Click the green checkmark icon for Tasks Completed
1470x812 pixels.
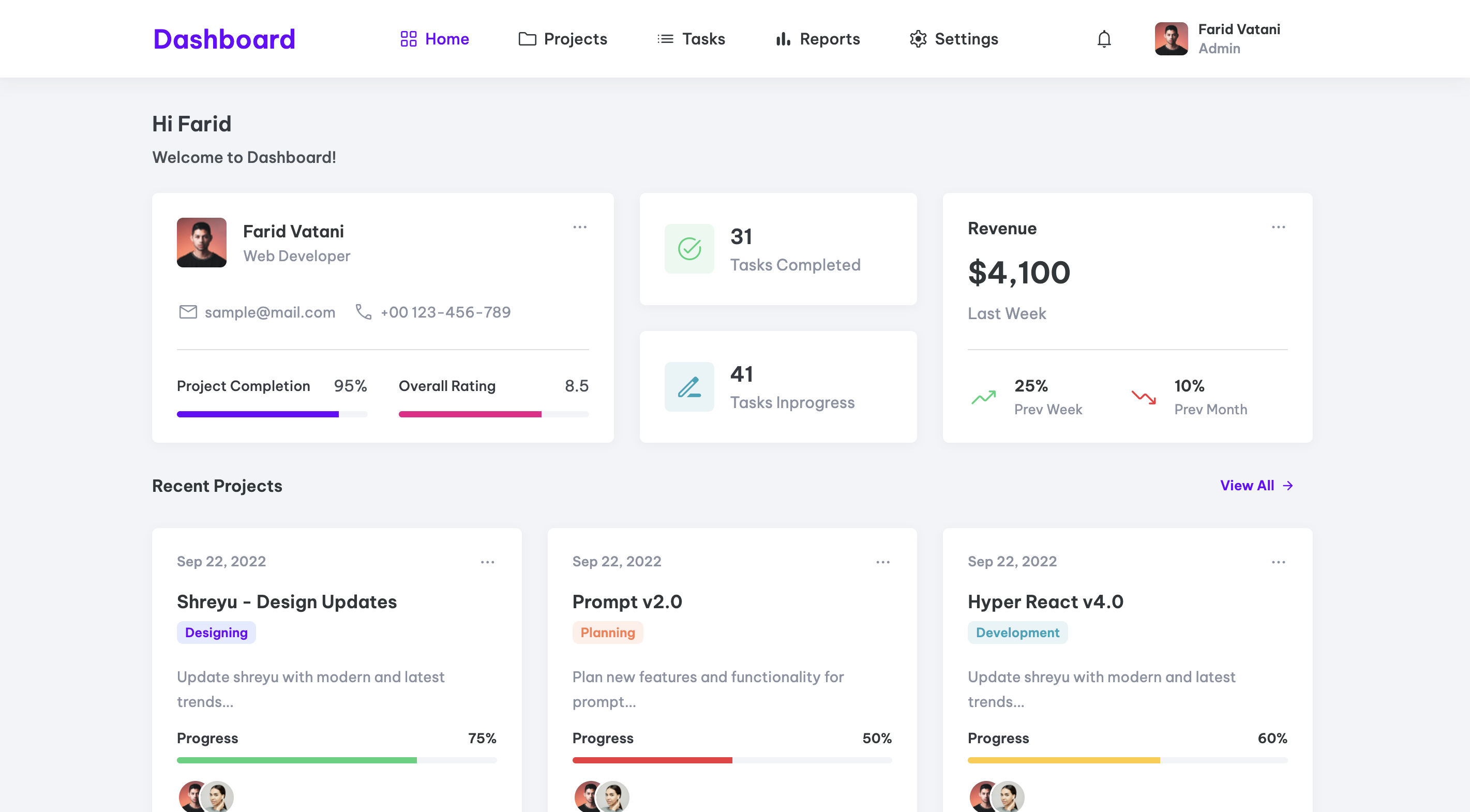coord(689,249)
